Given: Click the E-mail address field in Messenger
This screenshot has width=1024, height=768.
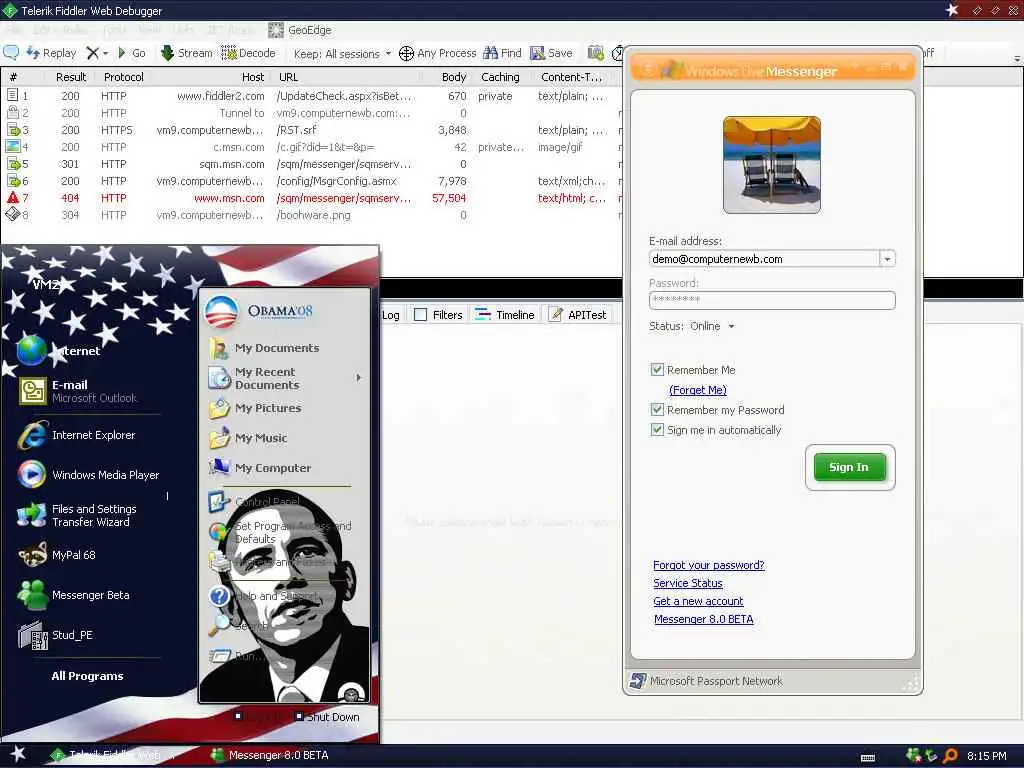Looking at the screenshot, I should 764,259.
